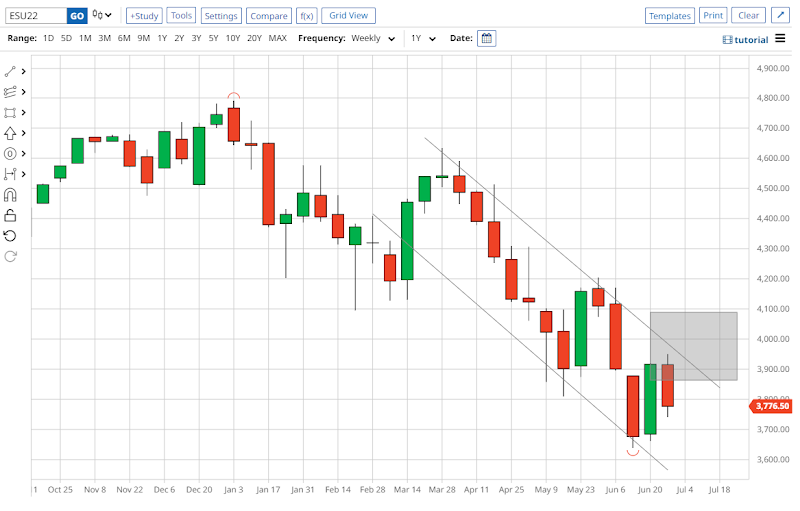Set range to 6M
800x511 pixels.
click(x=124, y=38)
